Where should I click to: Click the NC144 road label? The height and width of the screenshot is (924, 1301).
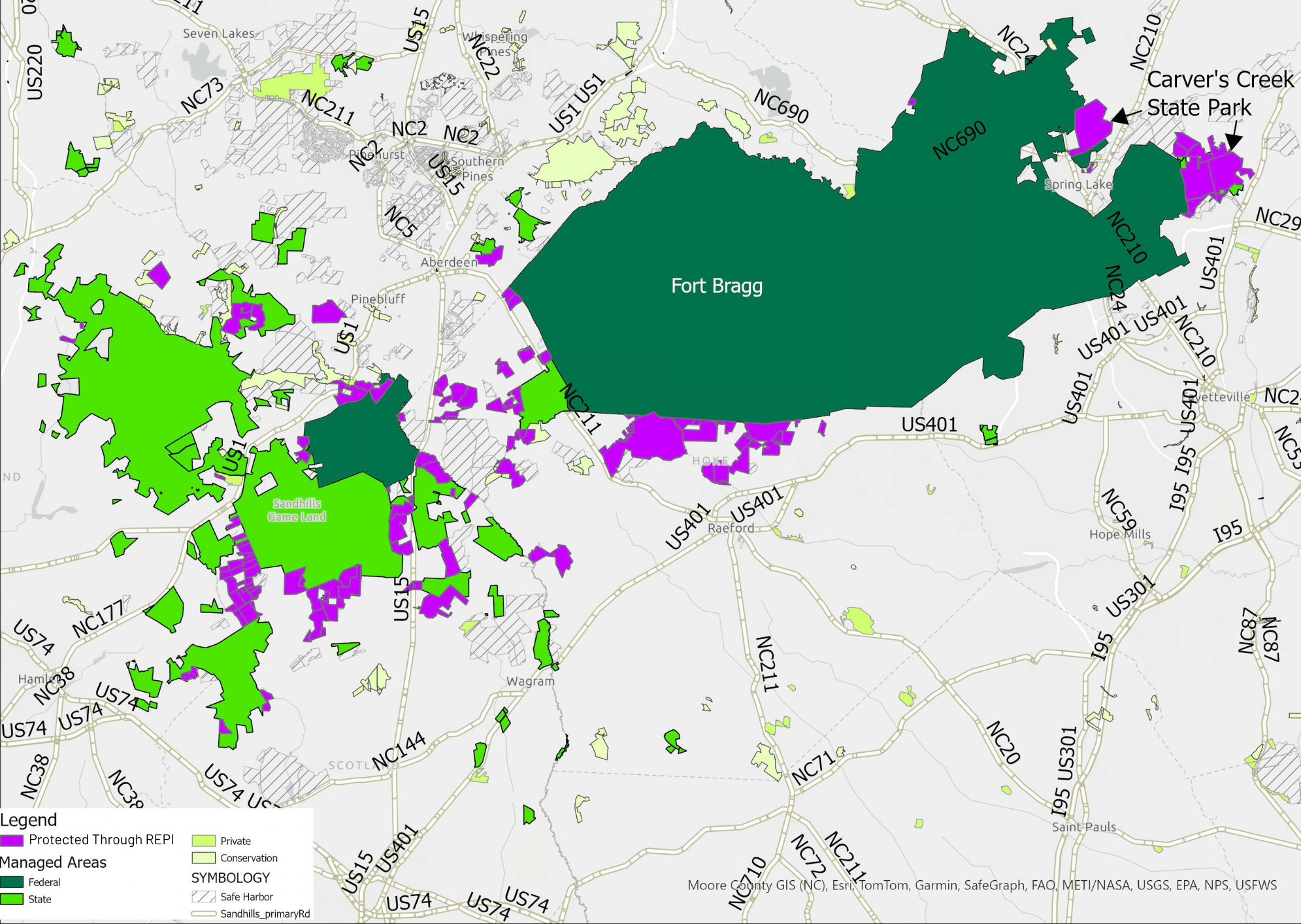pyautogui.click(x=399, y=750)
